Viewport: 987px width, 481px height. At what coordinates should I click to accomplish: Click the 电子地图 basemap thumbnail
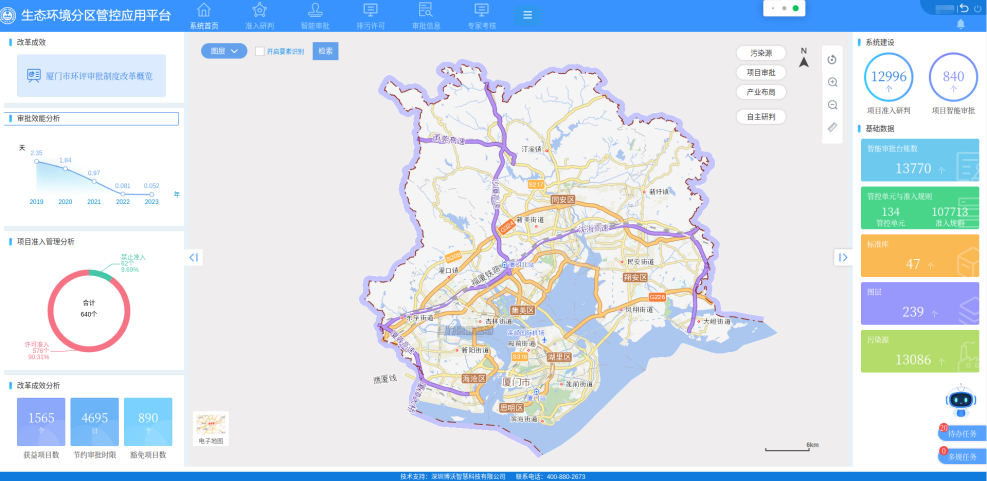pos(211,428)
